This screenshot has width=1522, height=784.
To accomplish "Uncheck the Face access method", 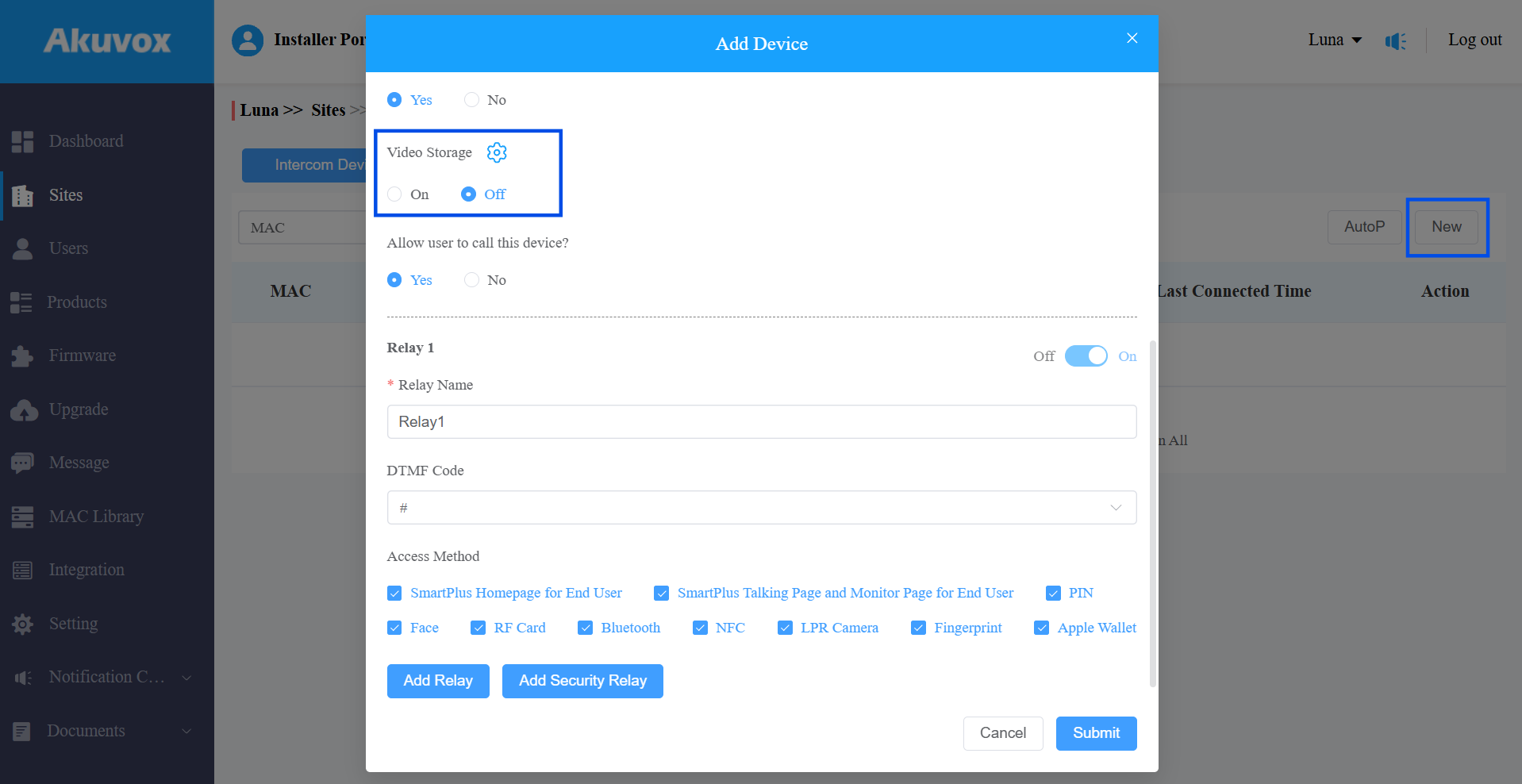I will click(394, 628).
